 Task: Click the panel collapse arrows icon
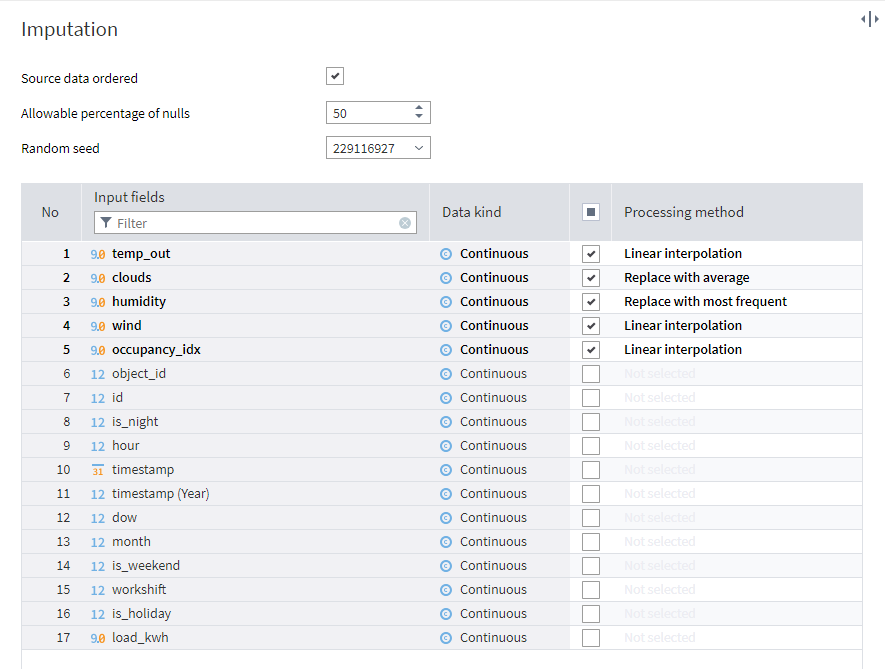click(869, 19)
